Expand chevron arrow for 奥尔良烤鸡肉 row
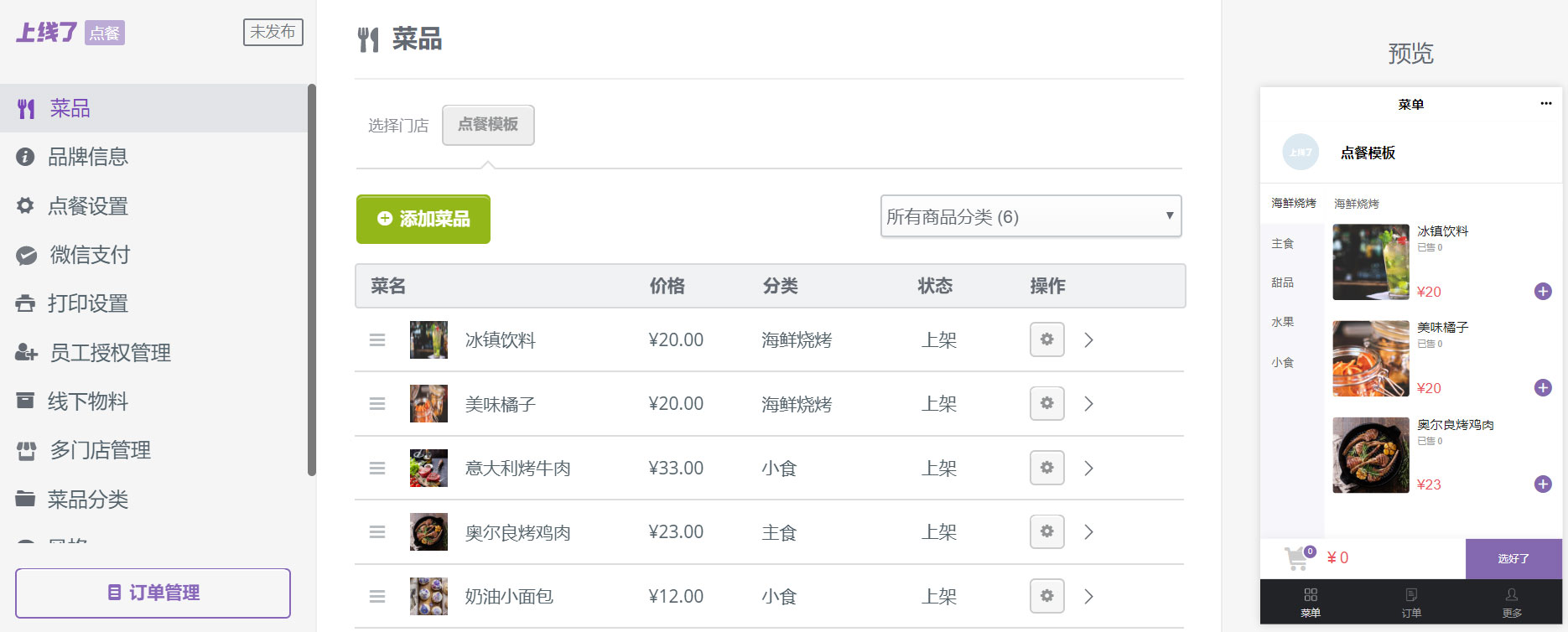 [x=1088, y=531]
